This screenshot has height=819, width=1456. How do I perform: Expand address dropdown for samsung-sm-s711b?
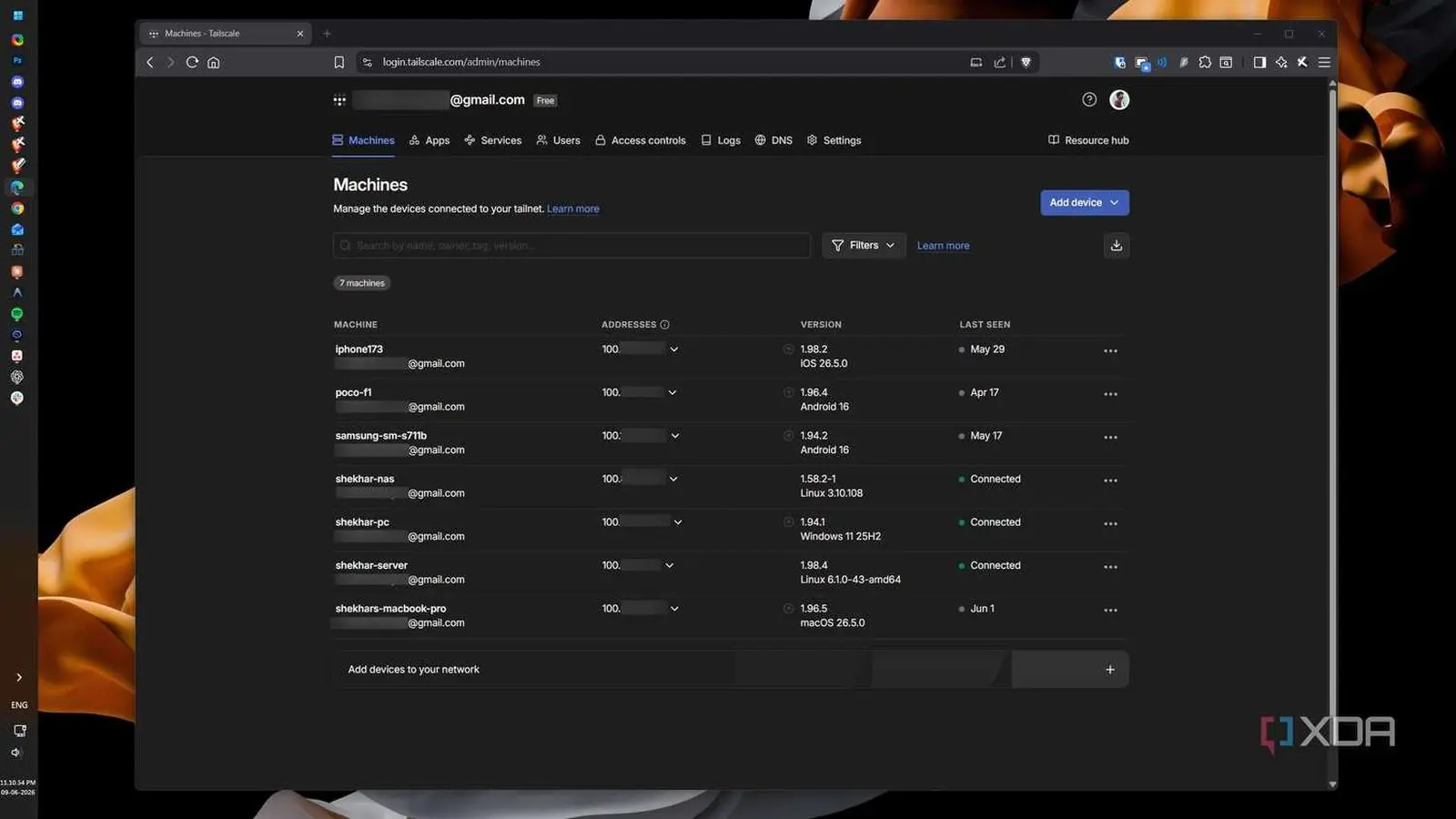(675, 436)
